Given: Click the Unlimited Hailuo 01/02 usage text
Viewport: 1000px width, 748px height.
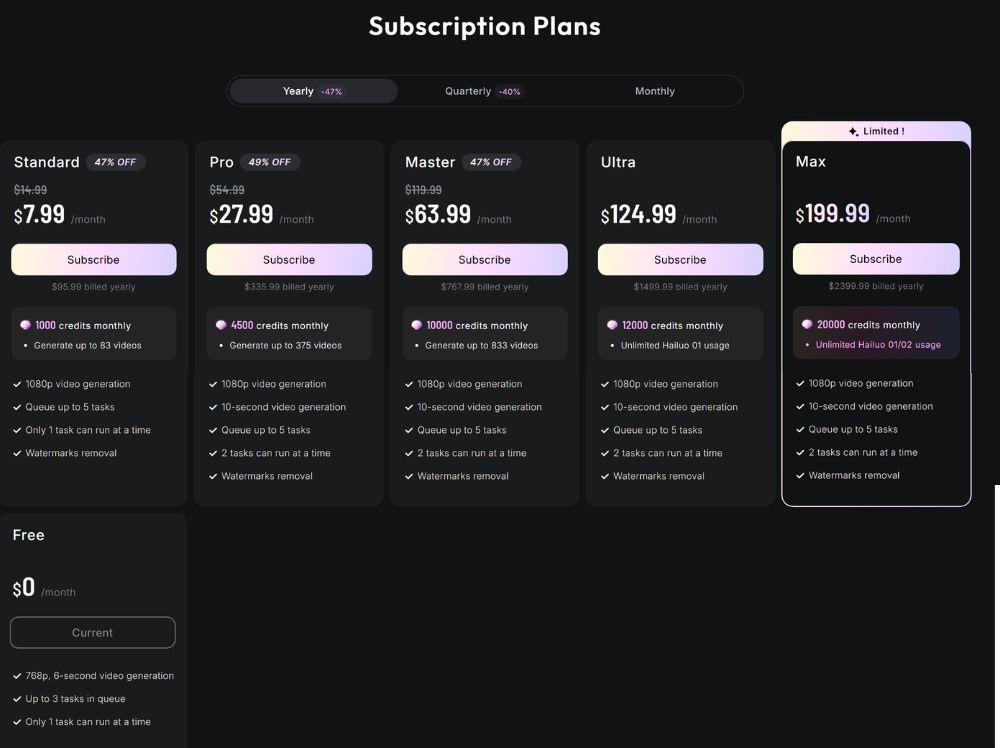Looking at the screenshot, I should tap(878, 345).
